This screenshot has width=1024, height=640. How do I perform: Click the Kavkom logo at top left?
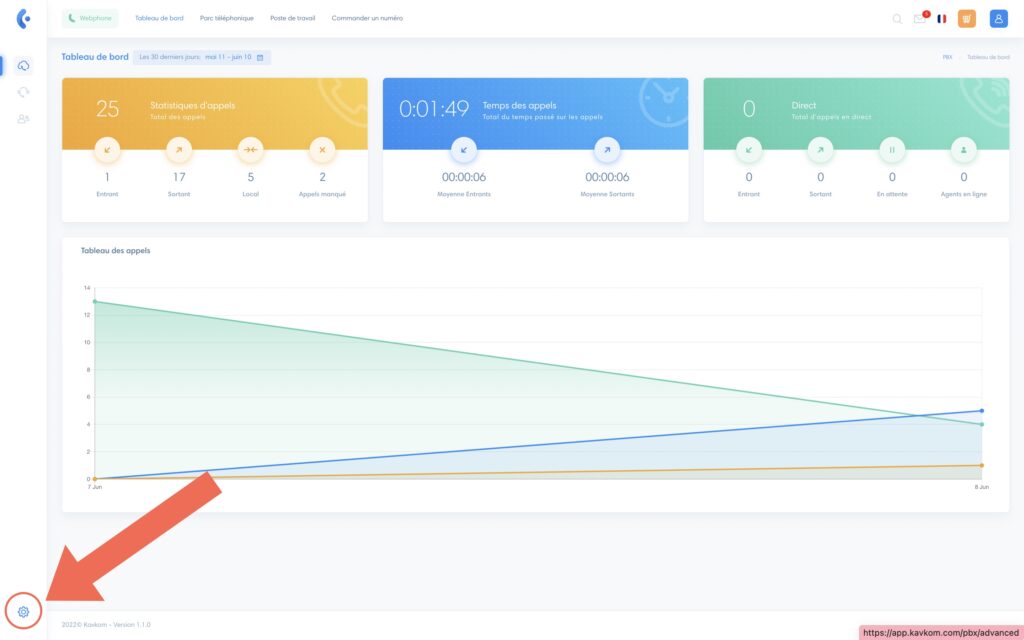pos(23,18)
